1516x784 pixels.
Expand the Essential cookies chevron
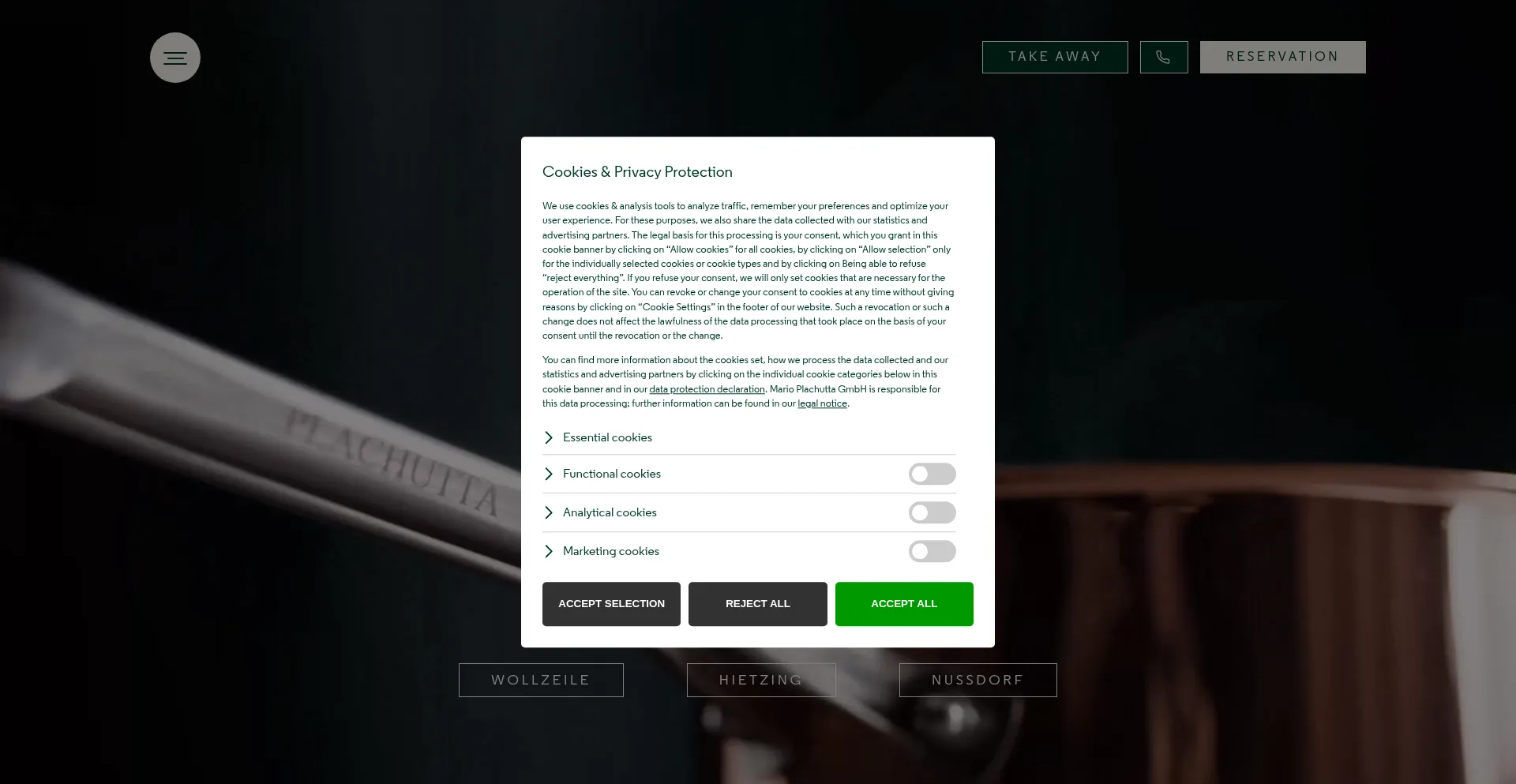(549, 437)
